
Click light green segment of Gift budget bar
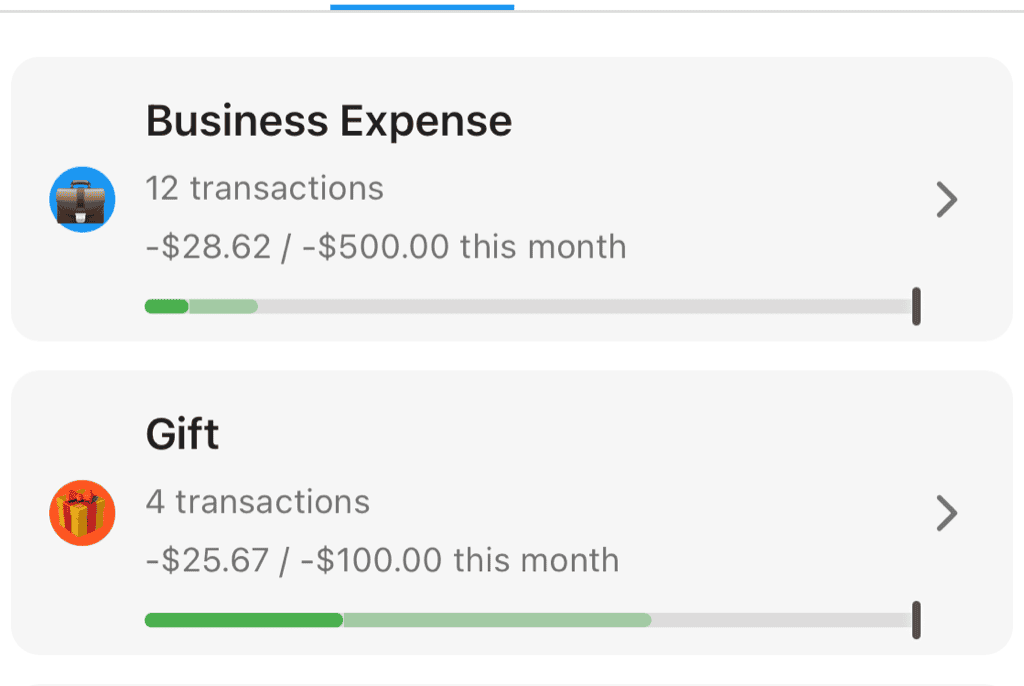497,620
